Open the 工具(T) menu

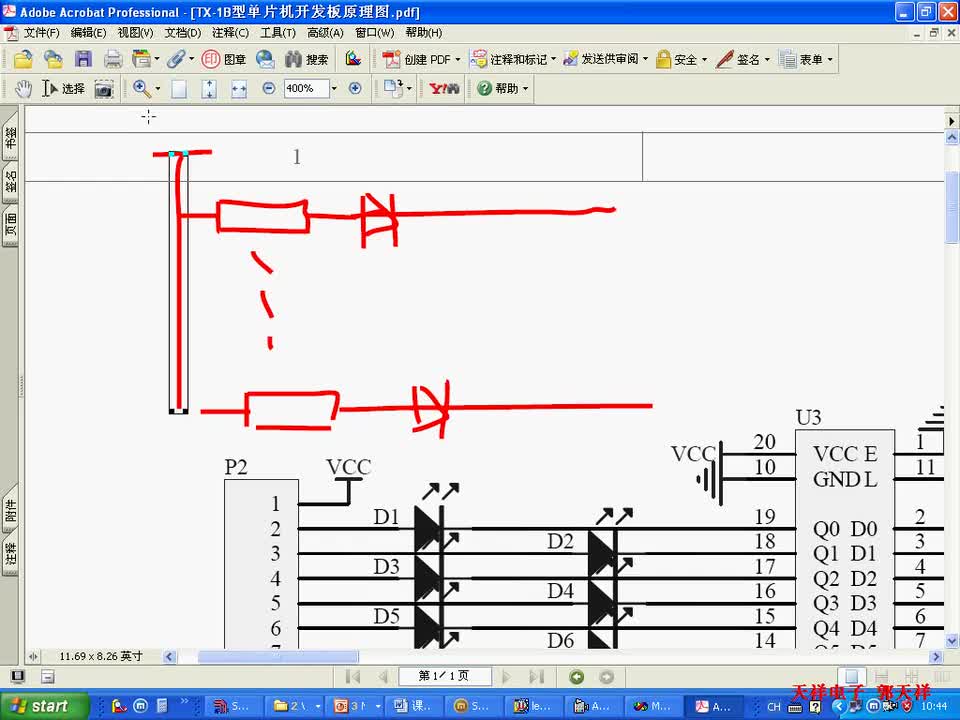278,32
